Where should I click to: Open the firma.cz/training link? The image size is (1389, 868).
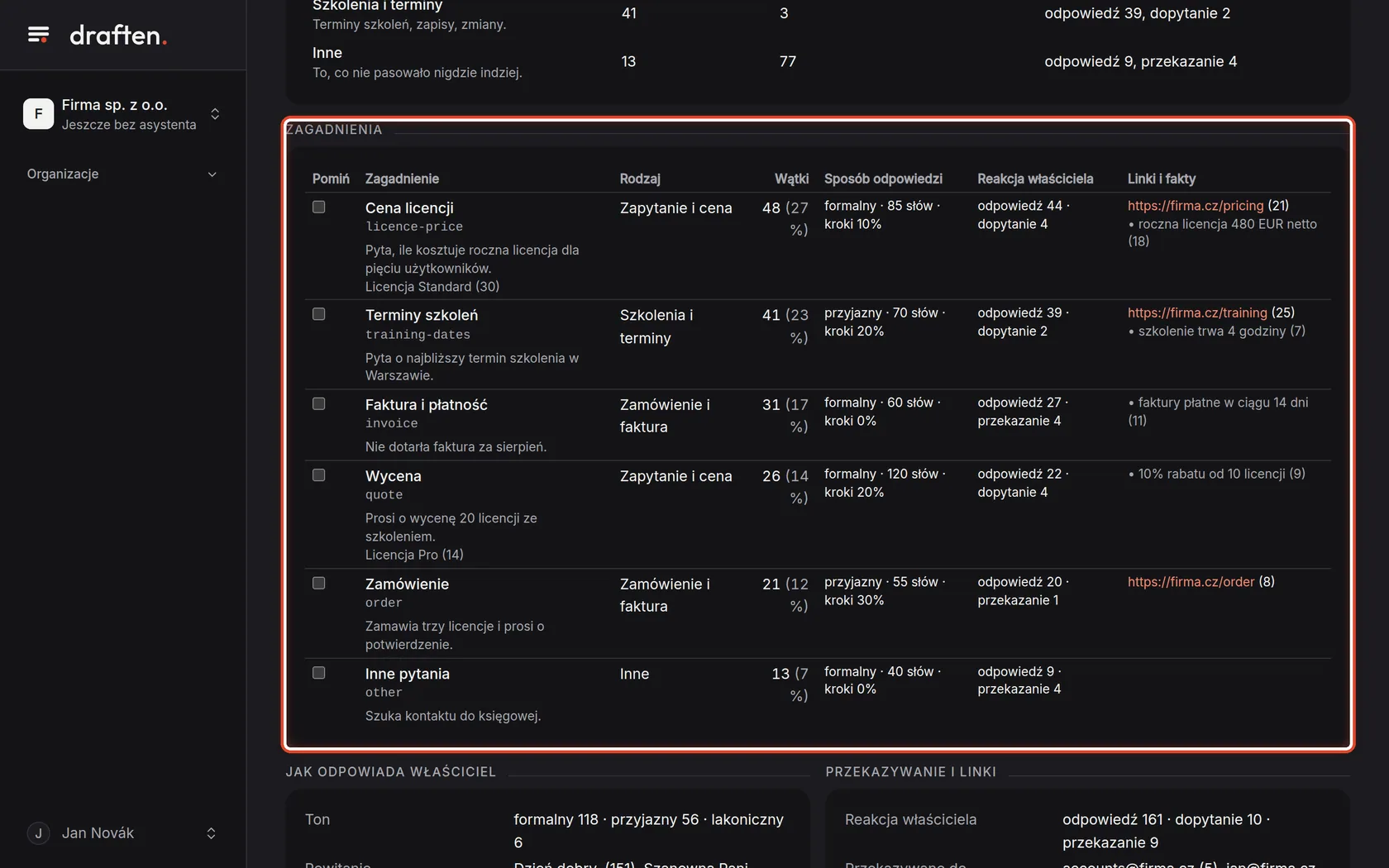[x=1197, y=312]
